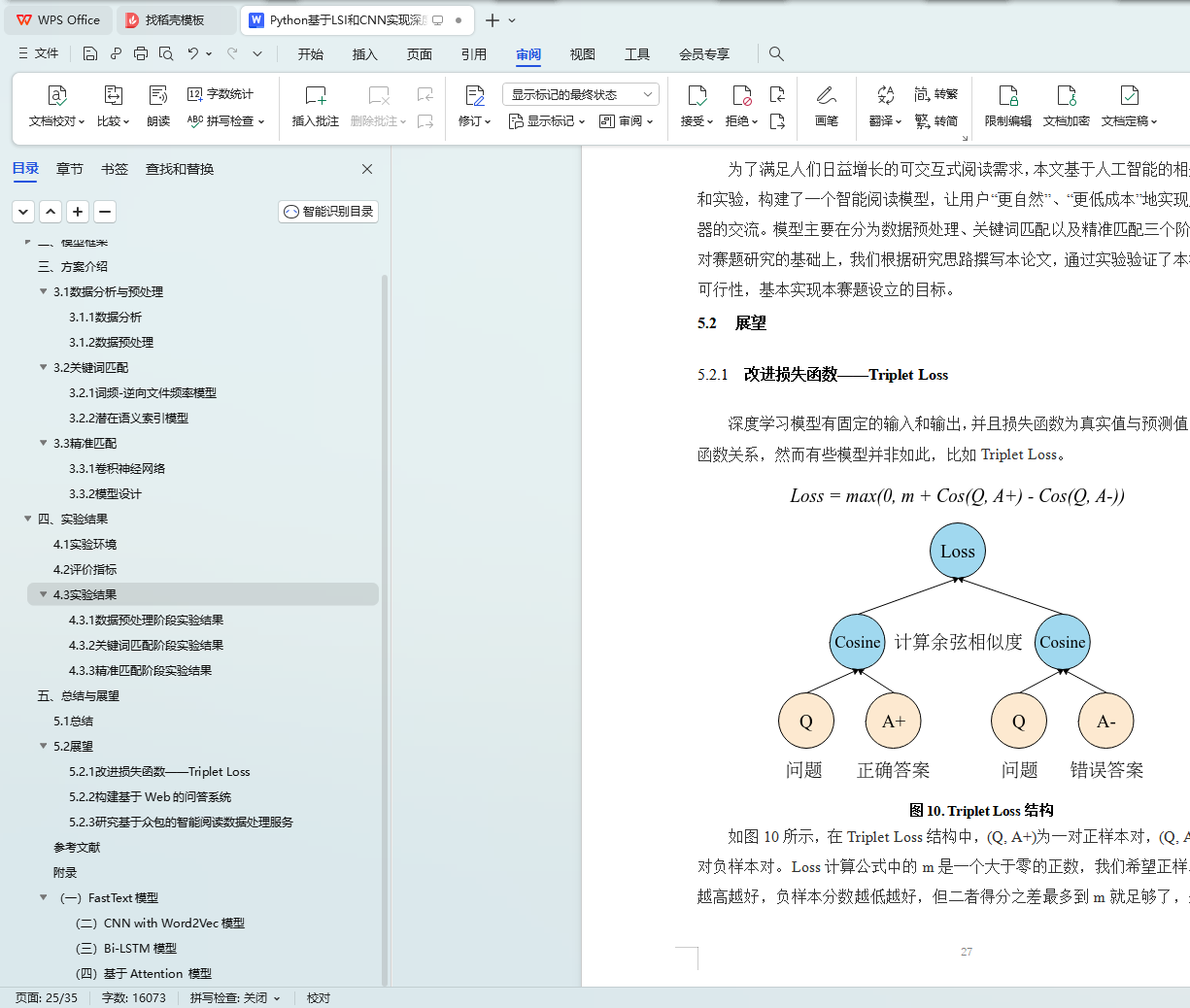Open the 插入 ribbon tab

pyautogui.click(x=365, y=54)
